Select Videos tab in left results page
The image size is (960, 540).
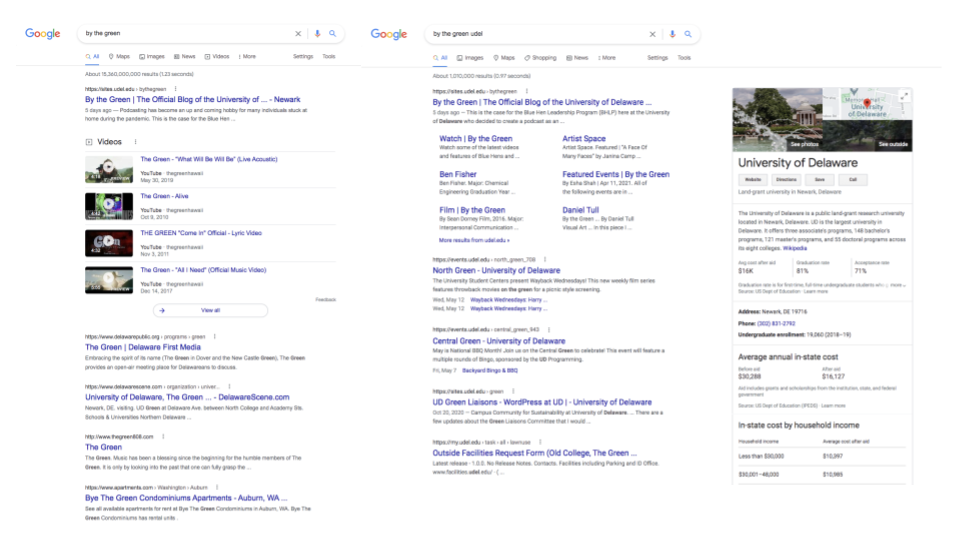[x=217, y=56]
